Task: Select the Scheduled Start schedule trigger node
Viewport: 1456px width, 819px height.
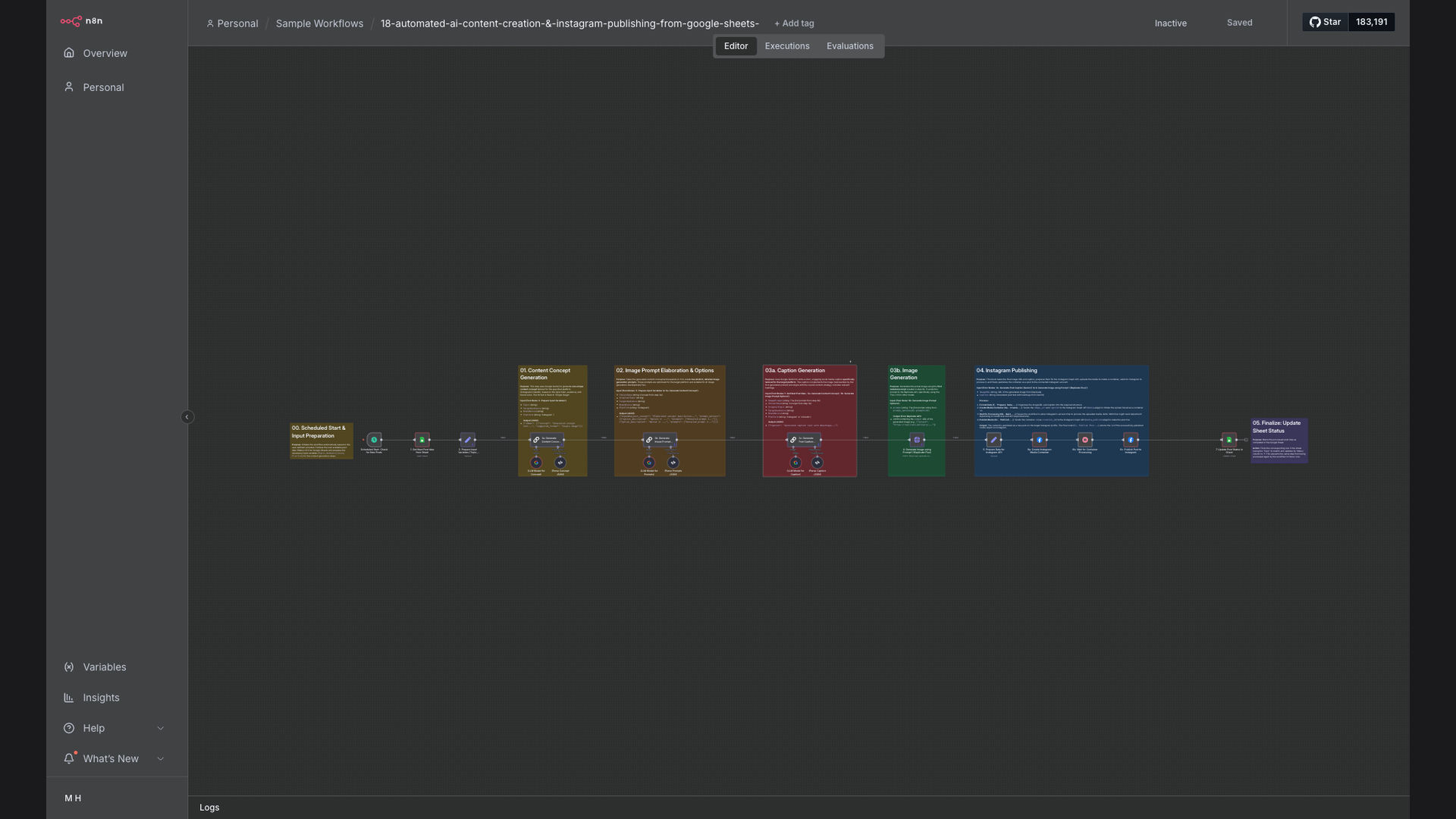Action: click(374, 440)
